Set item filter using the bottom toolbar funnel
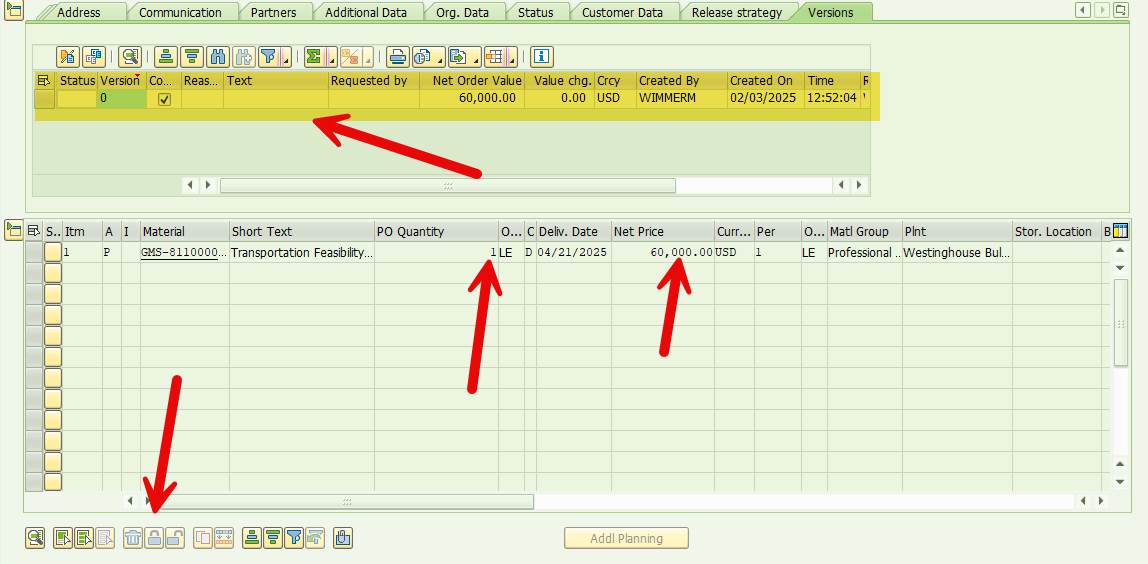Viewport: 1148px width, 564px height. (x=294, y=538)
